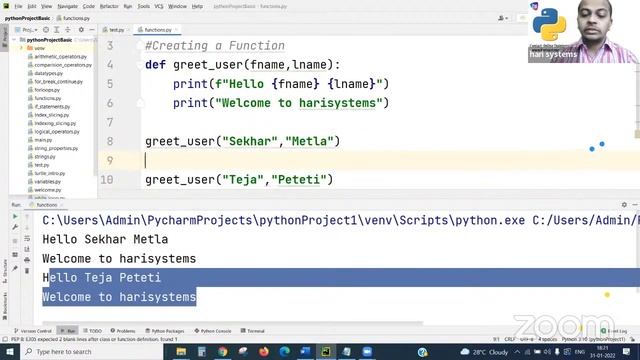The width and height of the screenshot is (640, 360).
Task: Switch to the functions.py editor tab
Action: [x=158, y=30]
